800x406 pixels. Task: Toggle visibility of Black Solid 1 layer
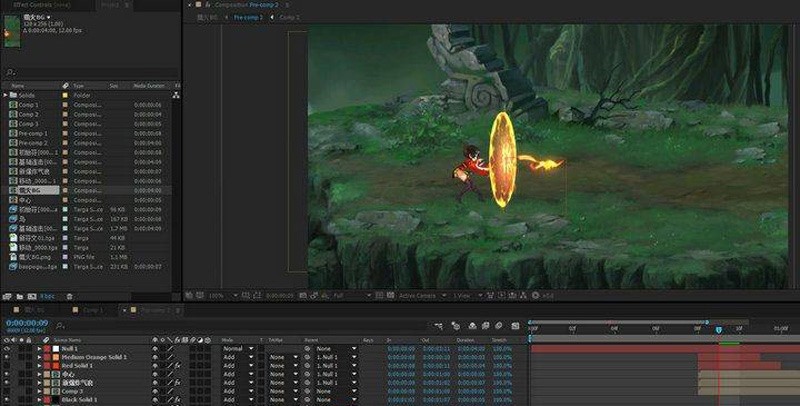point(7,400)
